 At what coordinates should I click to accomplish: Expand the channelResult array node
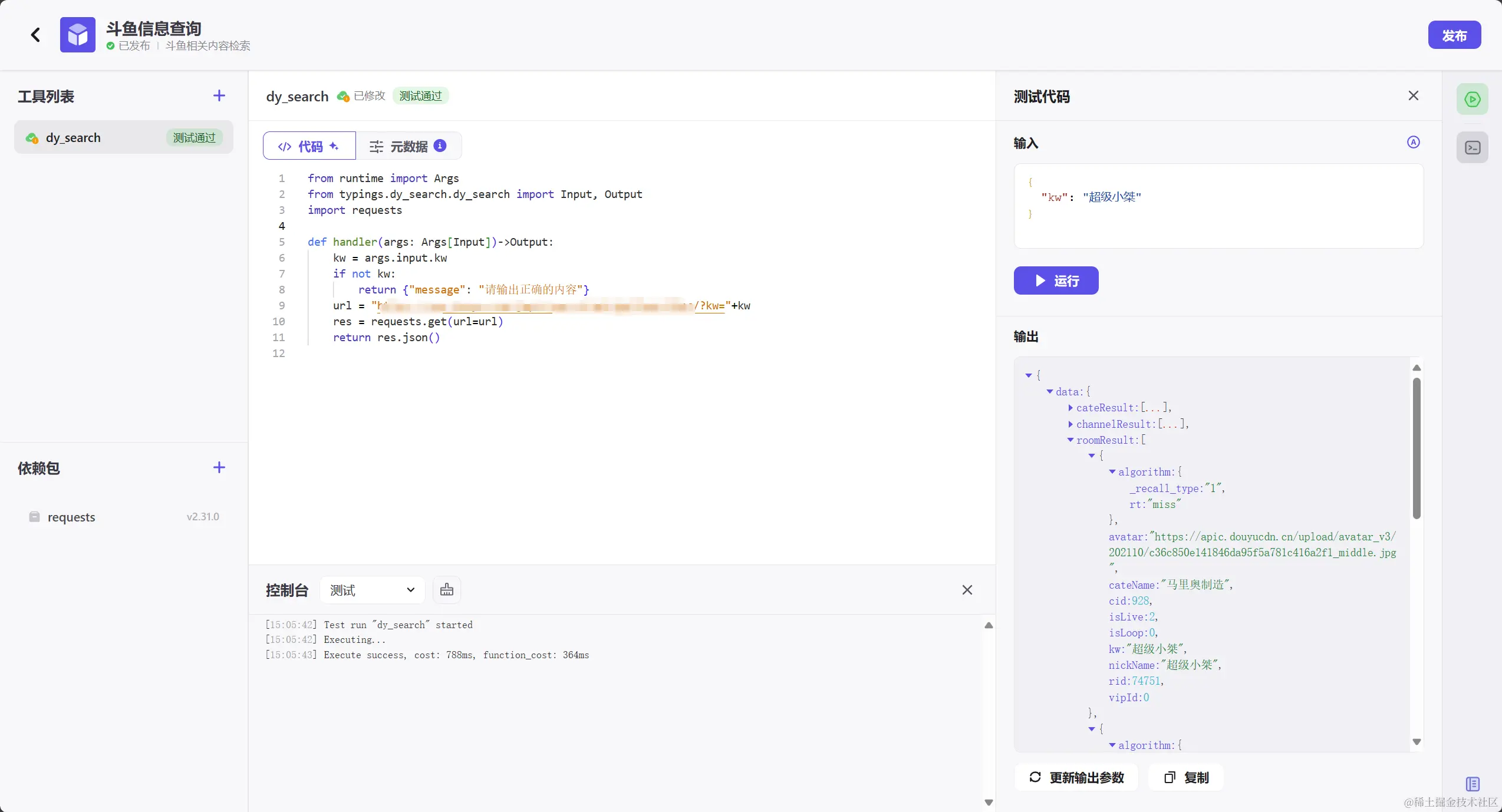click(1070, 424)
